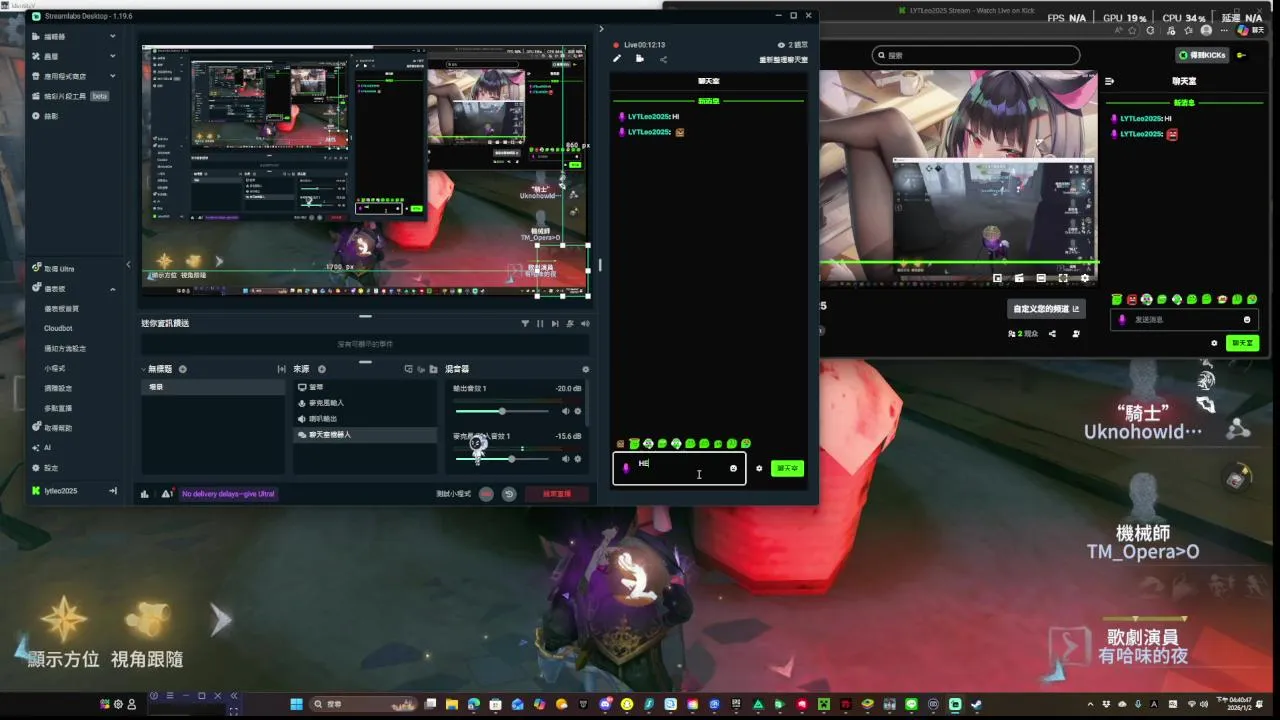Image resolution: width=1280 pixels, height=720 pixels.
Task: Open the performance stats bar icon
Action: 145,494
